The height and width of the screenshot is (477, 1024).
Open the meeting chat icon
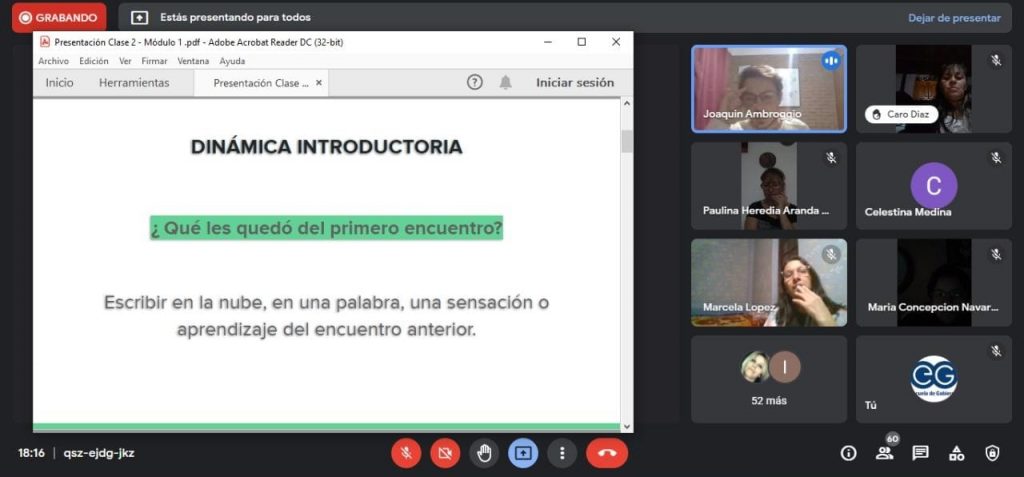(920, 453)
